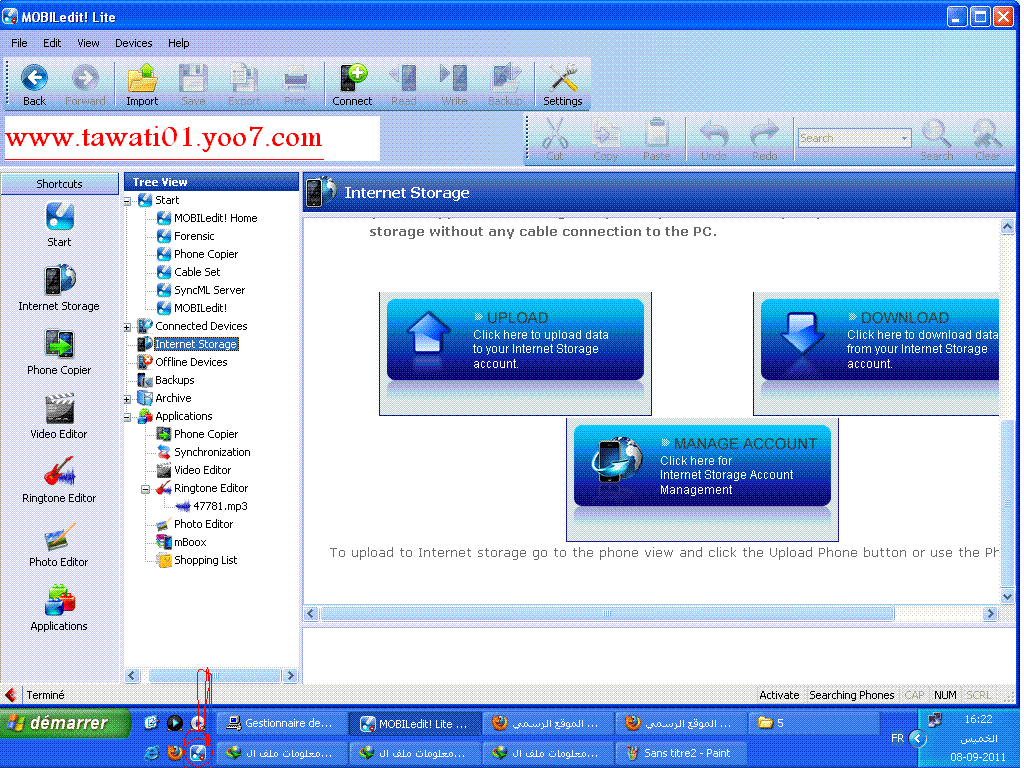Viewport: 1024px width, 768px height.
Task: Switch to Gestionnaire de... taskbar window
Action: (280, 724)
